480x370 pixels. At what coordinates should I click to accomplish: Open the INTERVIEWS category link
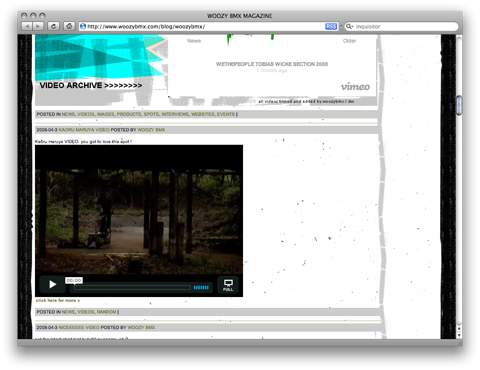[x=175, y=114]
